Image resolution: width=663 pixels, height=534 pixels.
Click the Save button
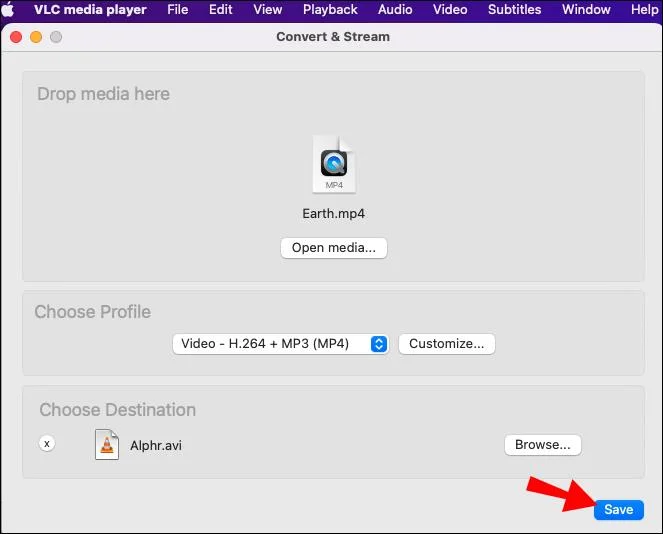tap(619, 509)
